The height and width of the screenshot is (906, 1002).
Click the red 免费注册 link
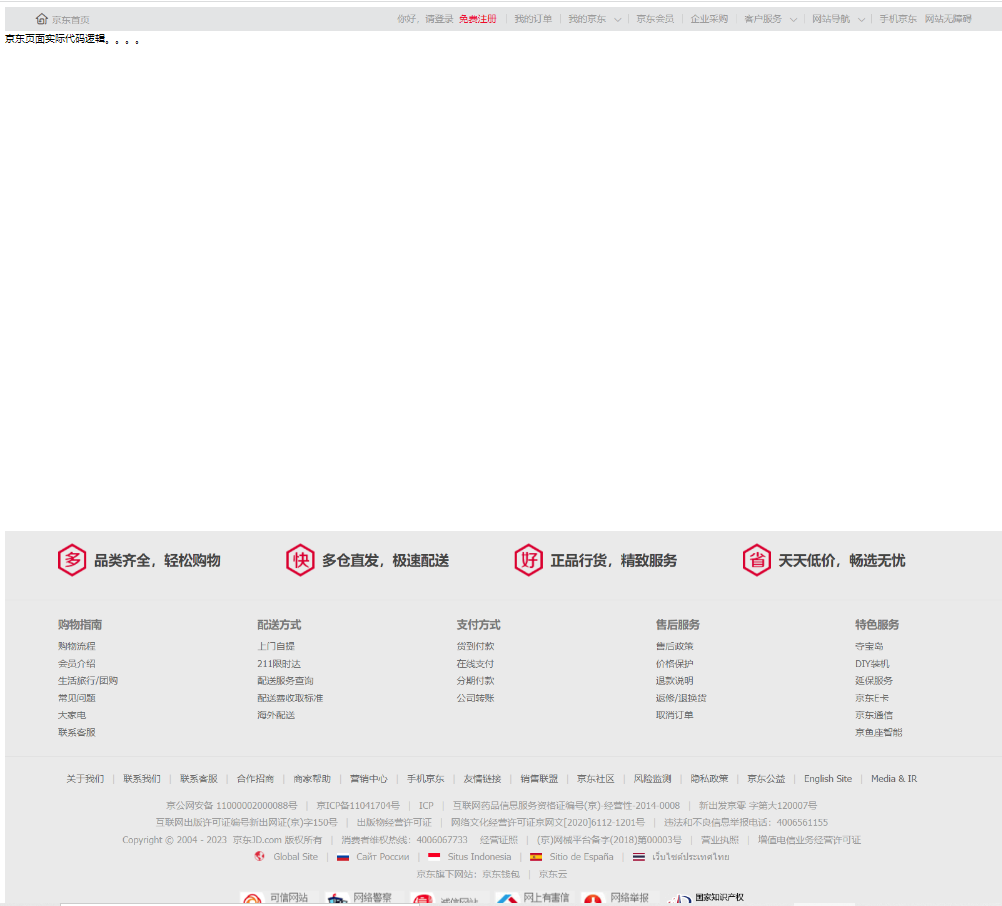tap(477, 19)
